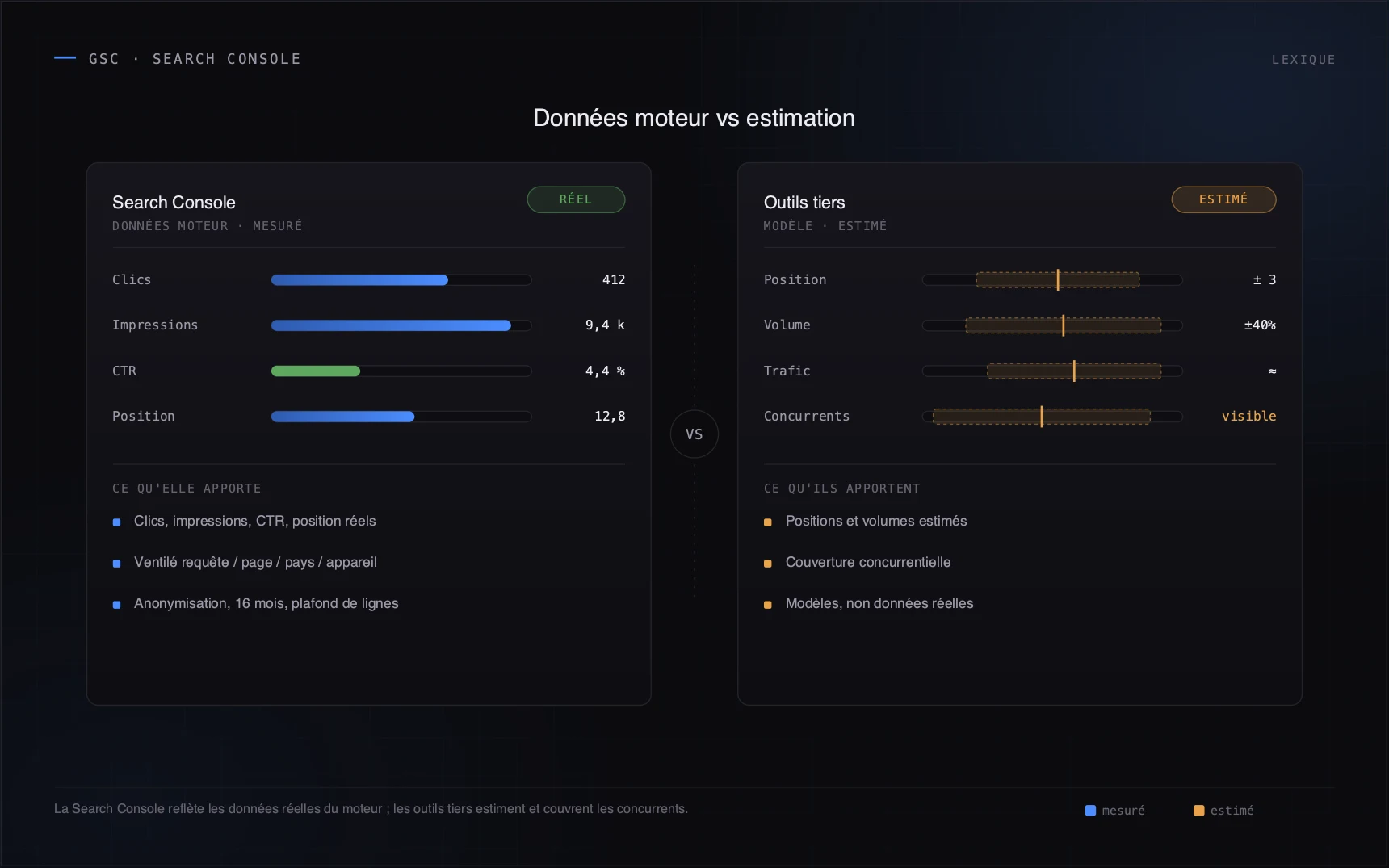Click the Impressions progress bar
Image resolution: width=1389 pixels, height=868 pixels.
click(401, 325)
